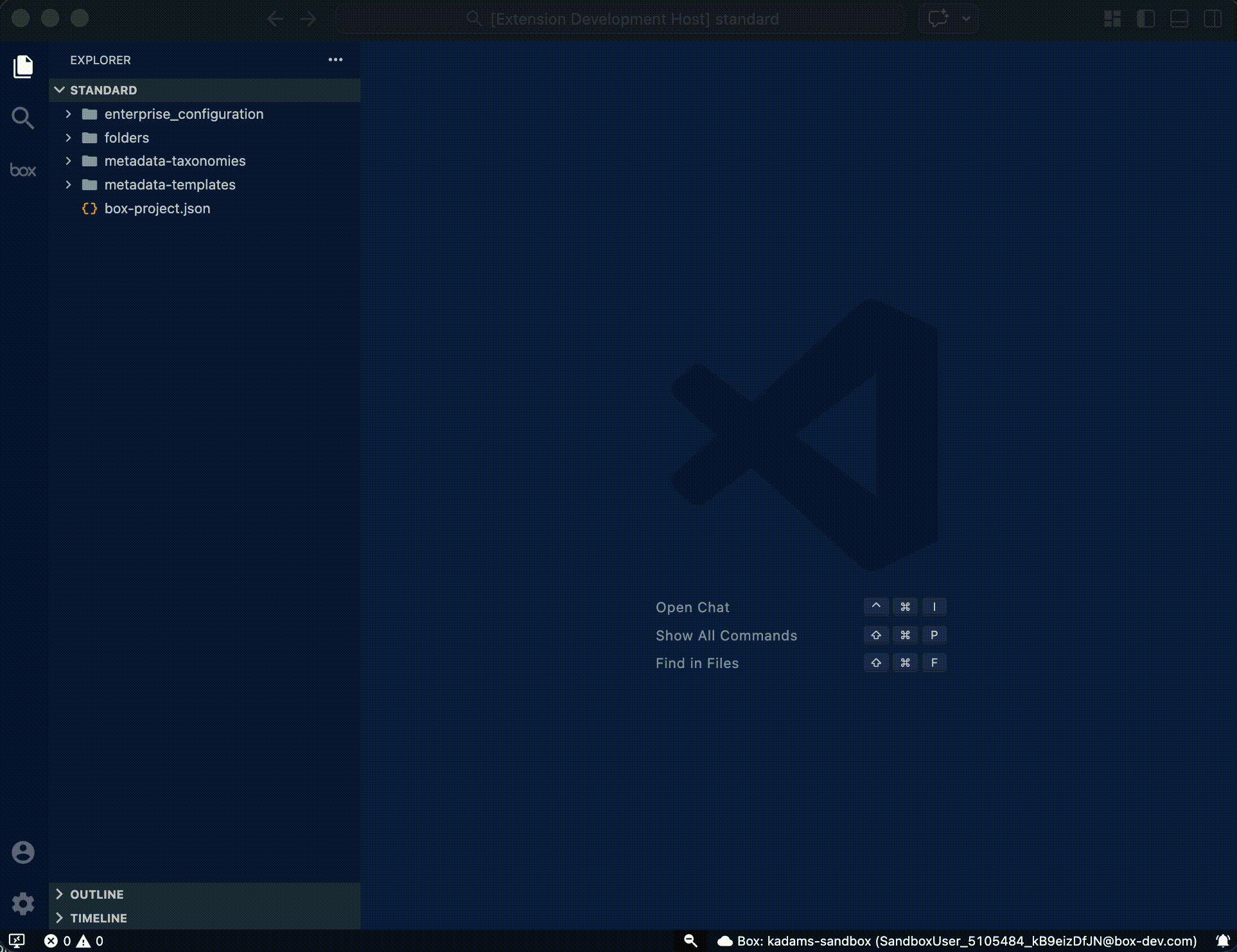Open the Manage settings gear icon

[x=23, y=903]
